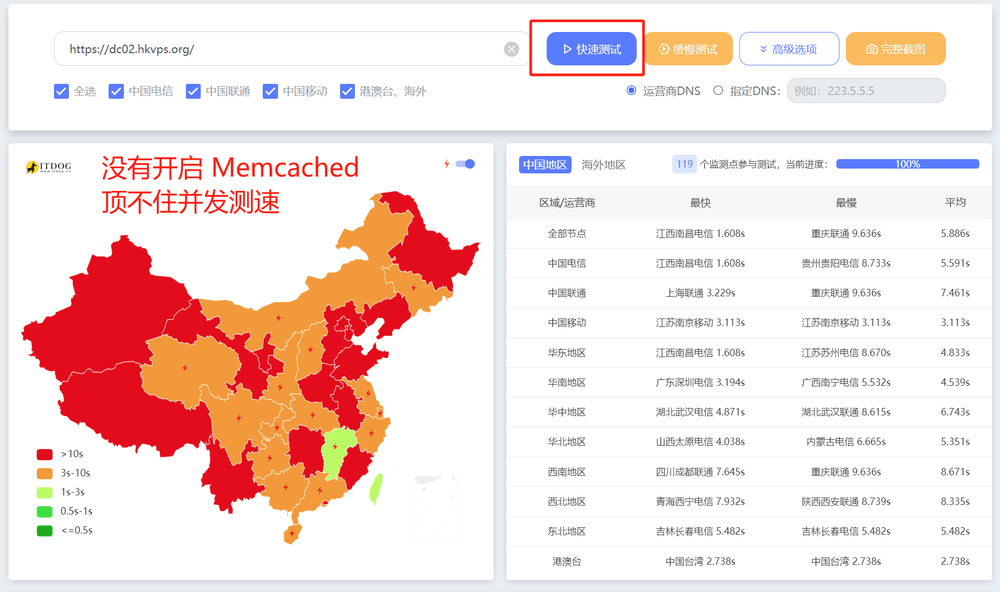Select the 指定DNS radio button

718,91
